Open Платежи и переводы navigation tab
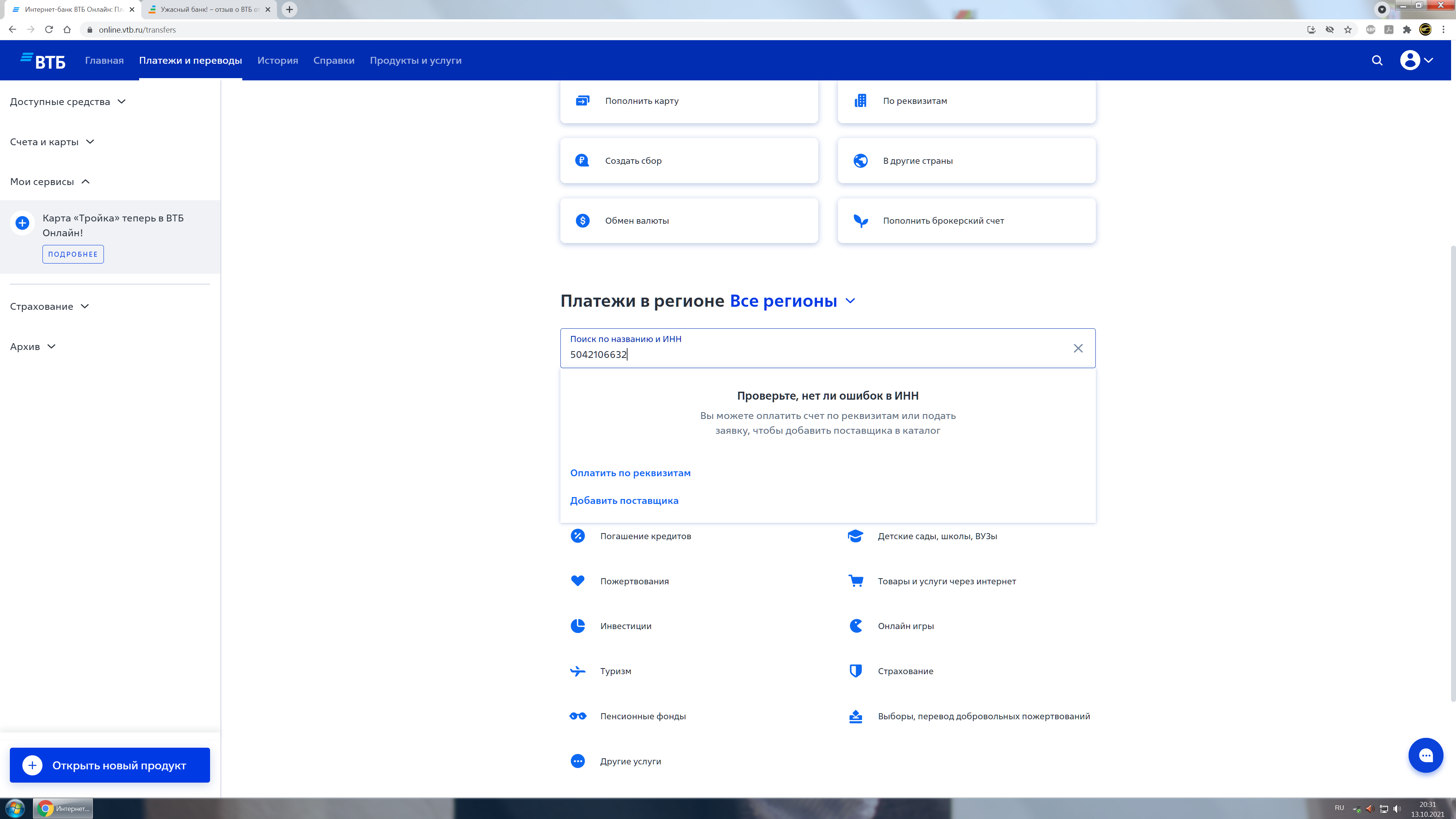 190,61
